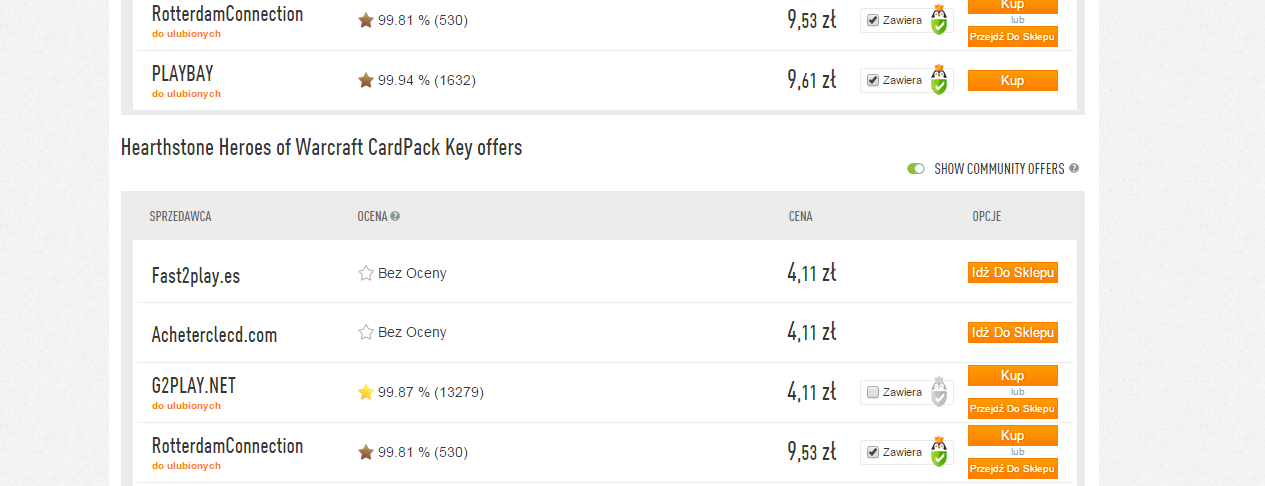Image resolution: width=1265 pixels, height=486 pixels.
Task: Click the help icon next to OCENA
Action: 395,216
